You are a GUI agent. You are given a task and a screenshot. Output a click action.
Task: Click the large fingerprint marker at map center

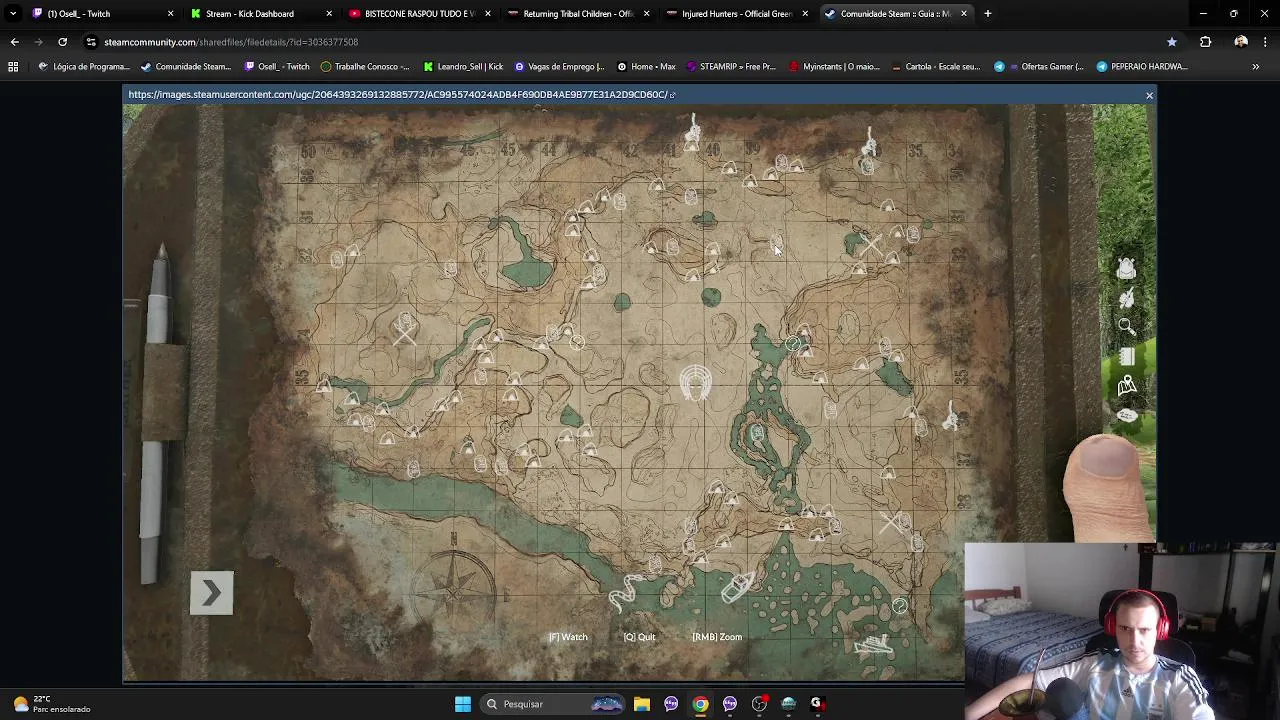point(695,383)
